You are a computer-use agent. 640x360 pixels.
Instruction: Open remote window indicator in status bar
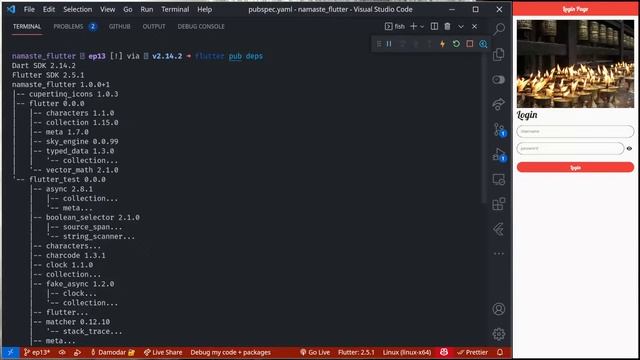pyautogui.click(x=10, y=352)
